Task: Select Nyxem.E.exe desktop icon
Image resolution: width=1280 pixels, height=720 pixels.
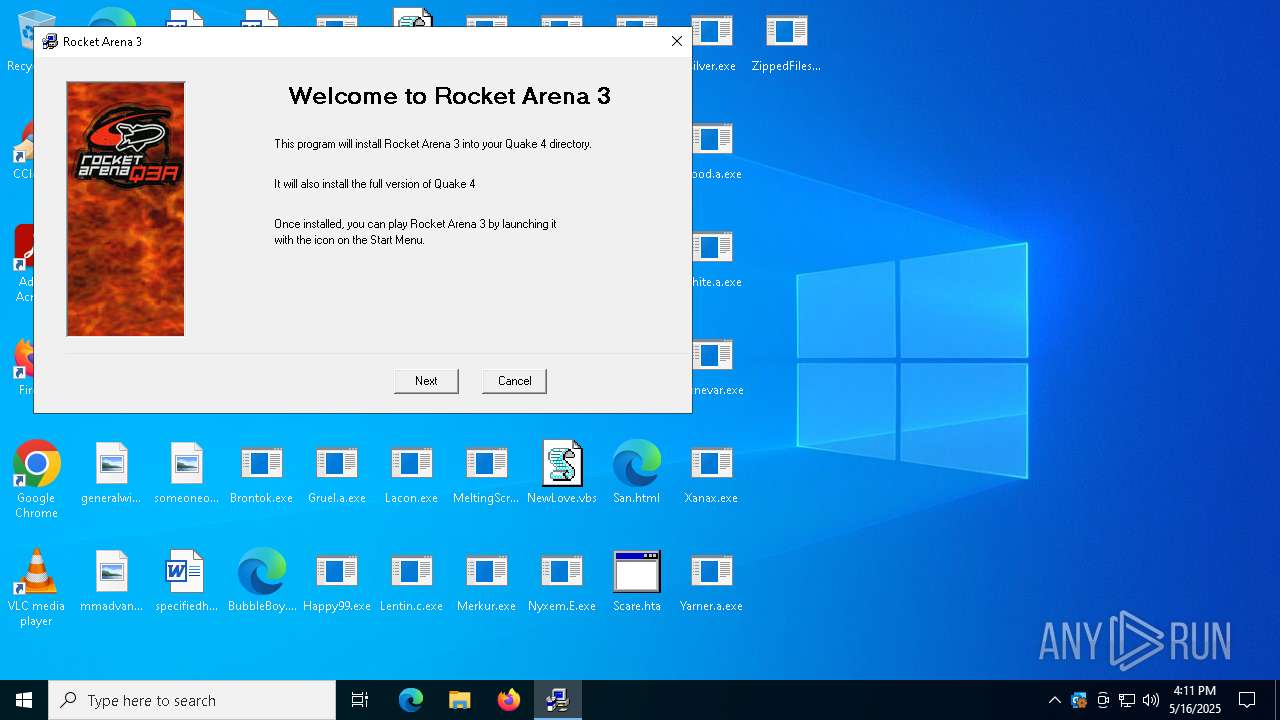Action: (x=561, y=581)
